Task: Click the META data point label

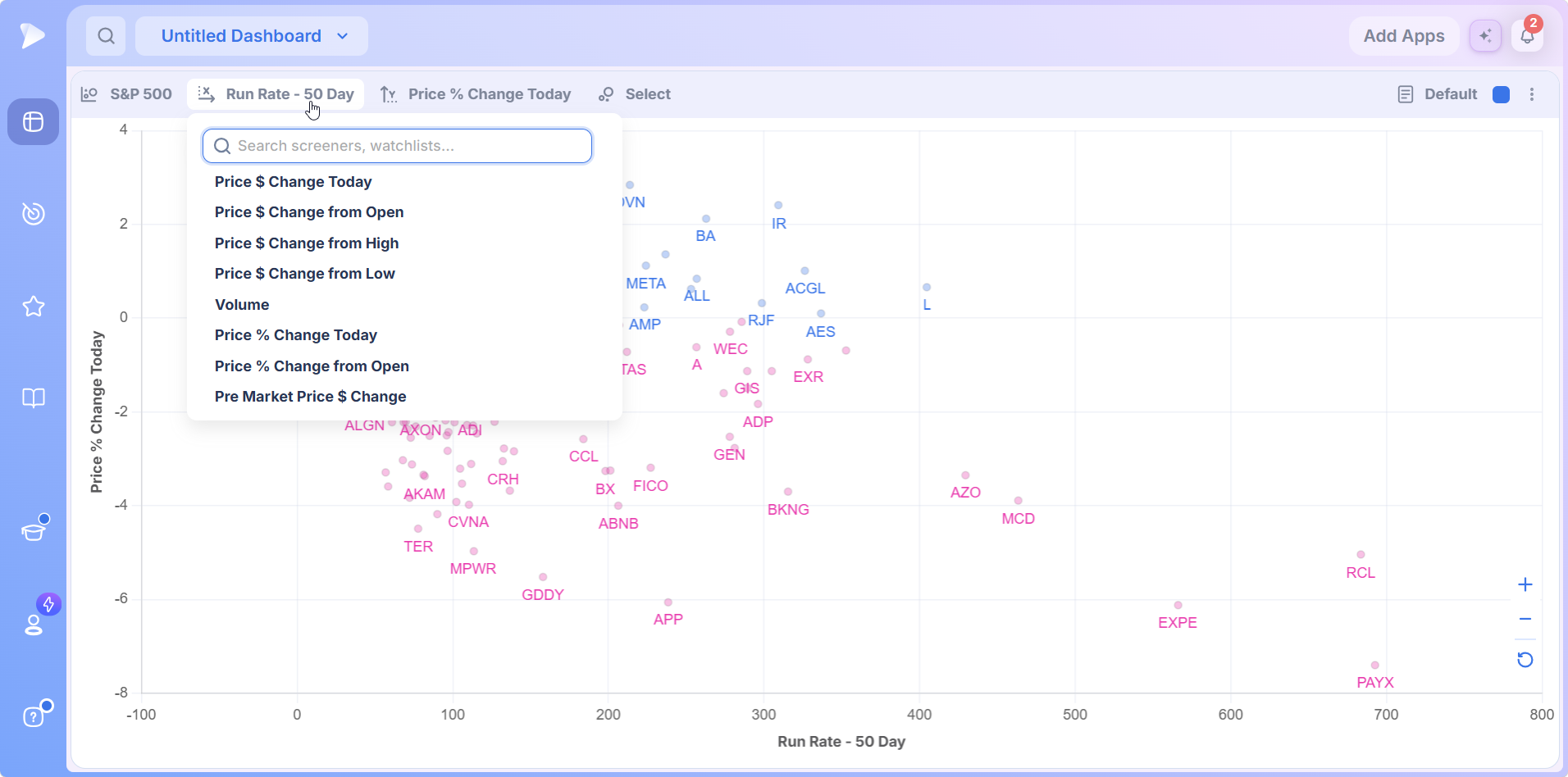Action: (x=645, y=284)
